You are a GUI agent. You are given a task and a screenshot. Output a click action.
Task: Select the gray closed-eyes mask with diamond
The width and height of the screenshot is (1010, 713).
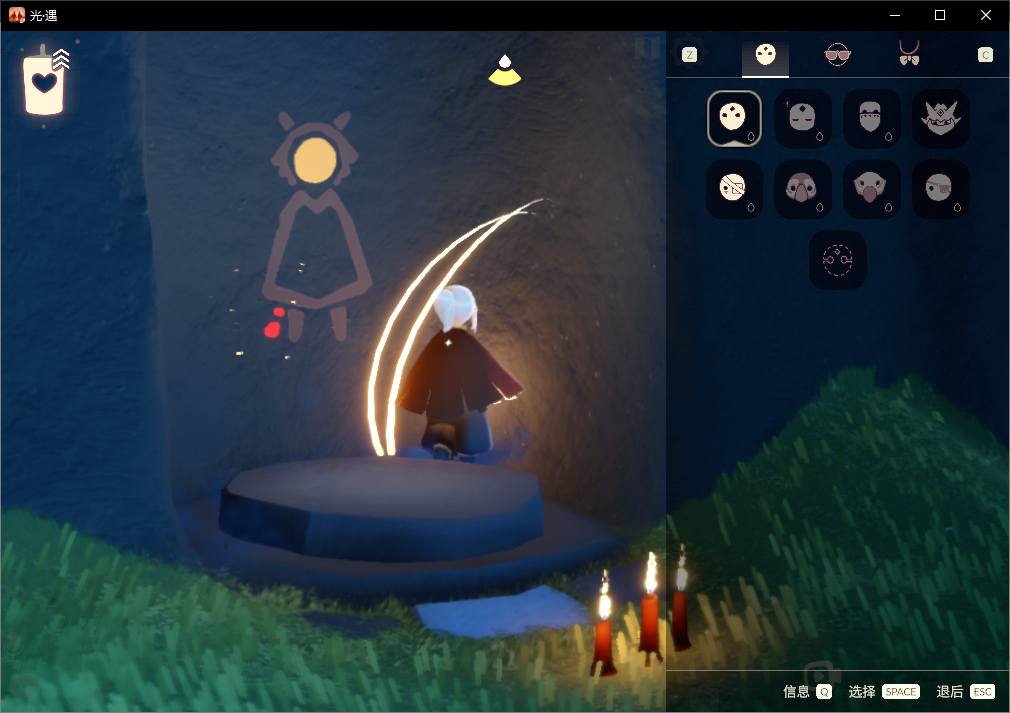point(803,119)
